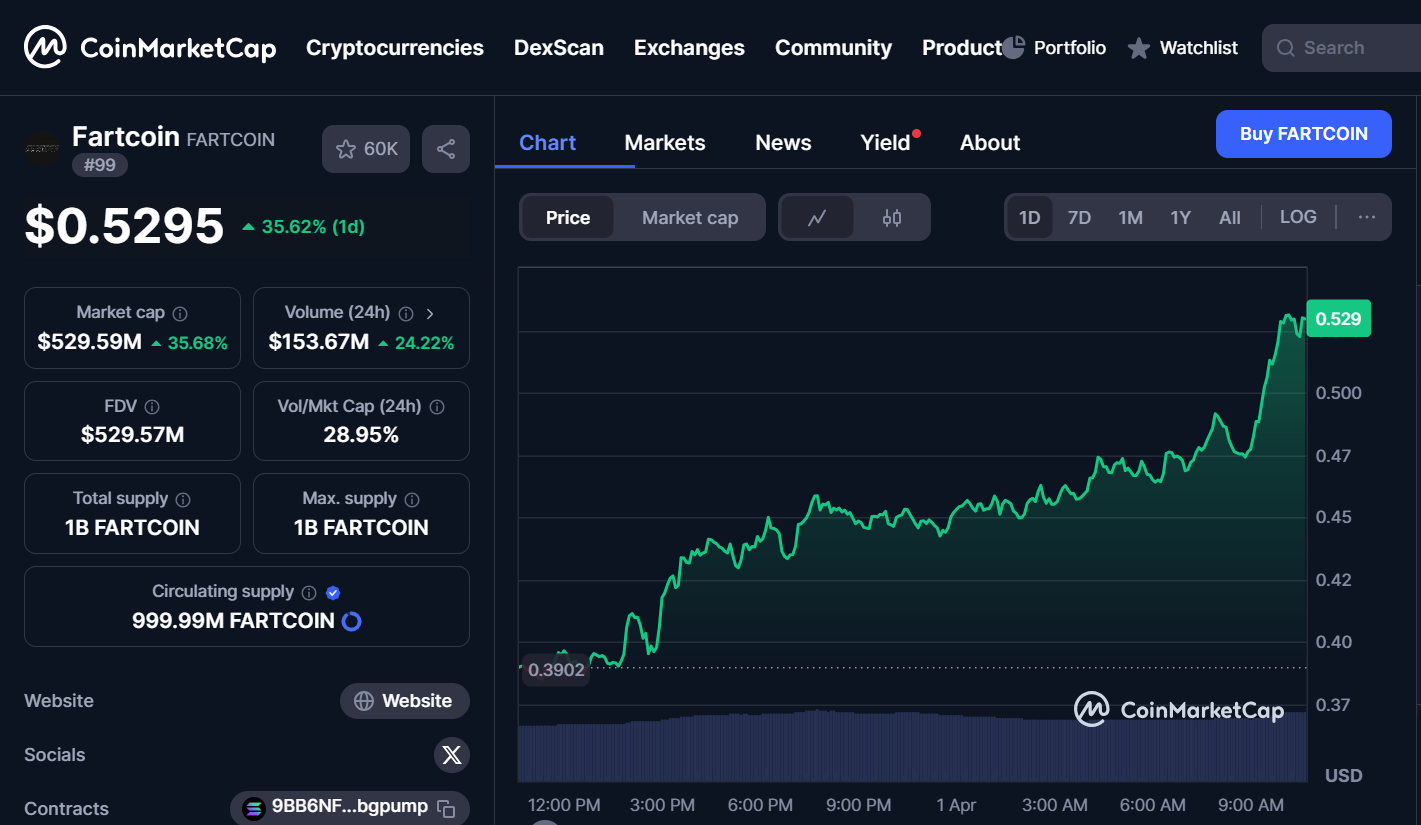Viewport: 1421px width, 825px height.
Task: Open Fartcoin's X social profile
Action: click(x=451, y=755)
